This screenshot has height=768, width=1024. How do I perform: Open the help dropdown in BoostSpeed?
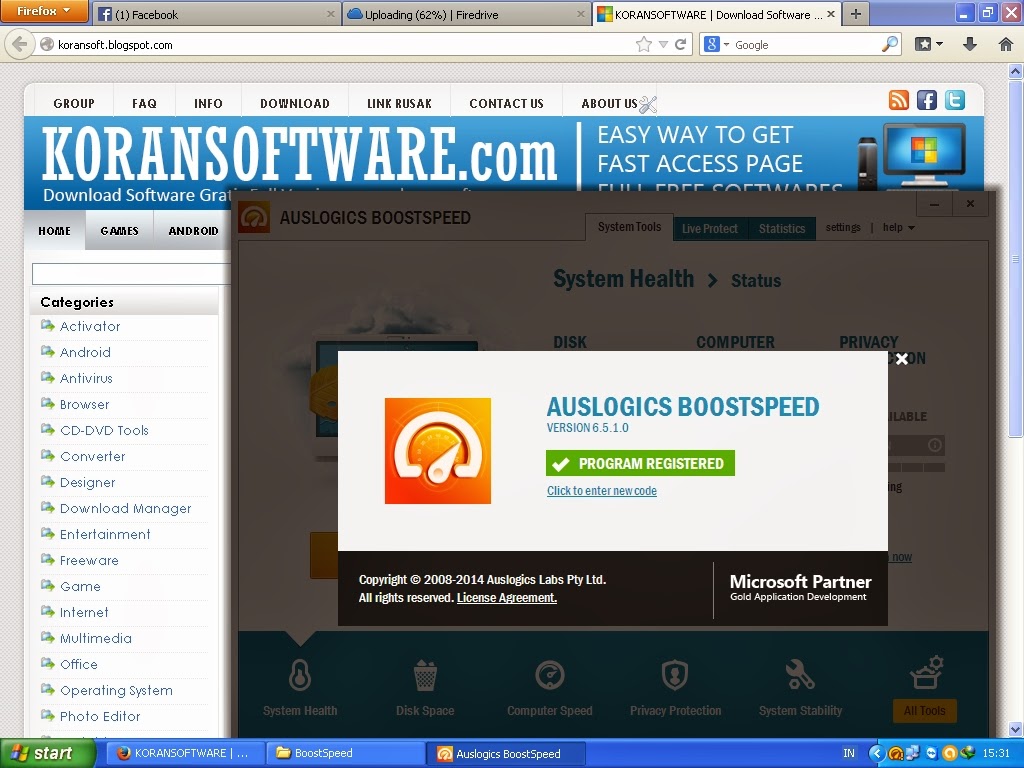coord(899,227)
